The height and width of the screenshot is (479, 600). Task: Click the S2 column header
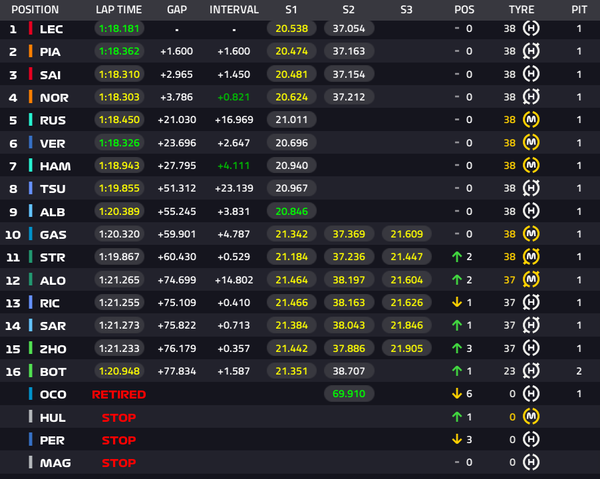coord(349,10)
